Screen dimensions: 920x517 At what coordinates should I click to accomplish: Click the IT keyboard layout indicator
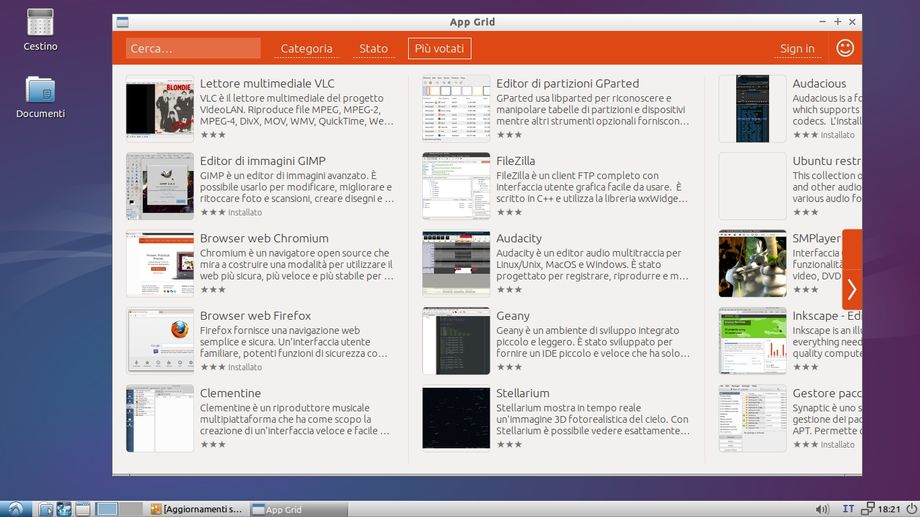coord(848,509)
